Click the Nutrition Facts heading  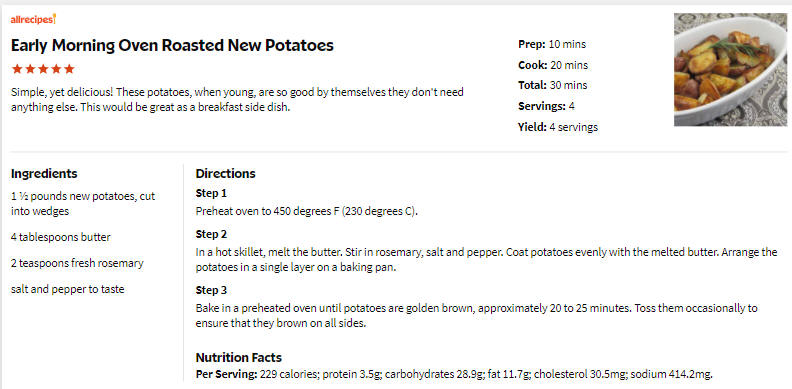tap(238, 358)
